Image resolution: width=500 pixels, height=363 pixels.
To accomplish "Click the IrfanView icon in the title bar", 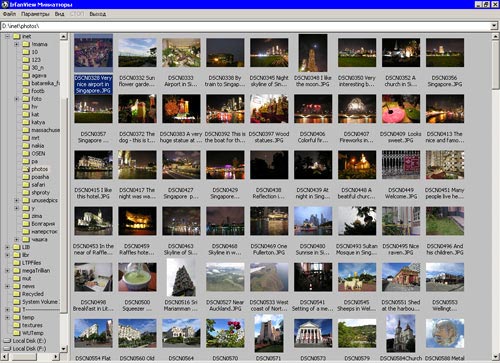I will [5, 4].
